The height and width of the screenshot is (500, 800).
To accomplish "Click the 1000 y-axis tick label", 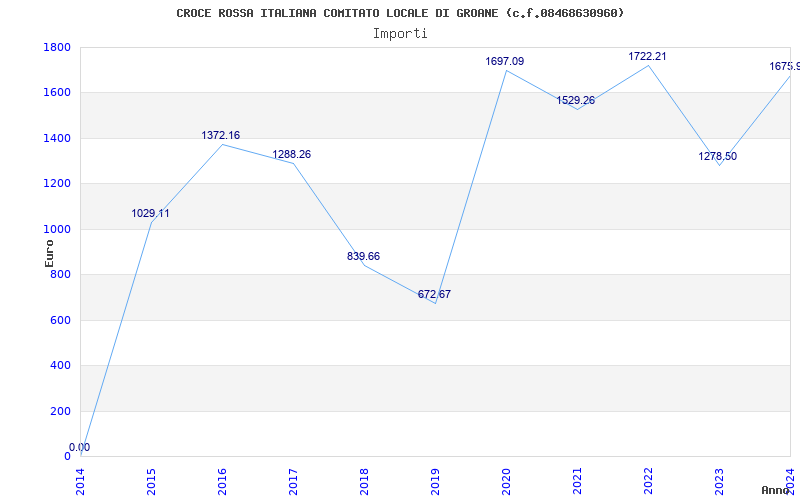I will tap(57, 230).
